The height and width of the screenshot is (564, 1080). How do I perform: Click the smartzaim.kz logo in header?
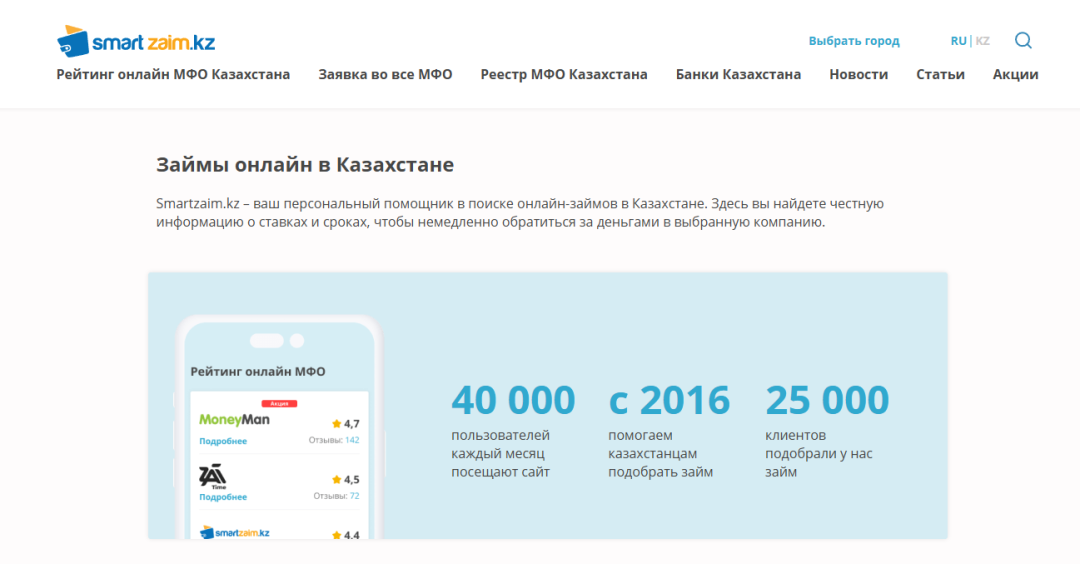(136, 41)
